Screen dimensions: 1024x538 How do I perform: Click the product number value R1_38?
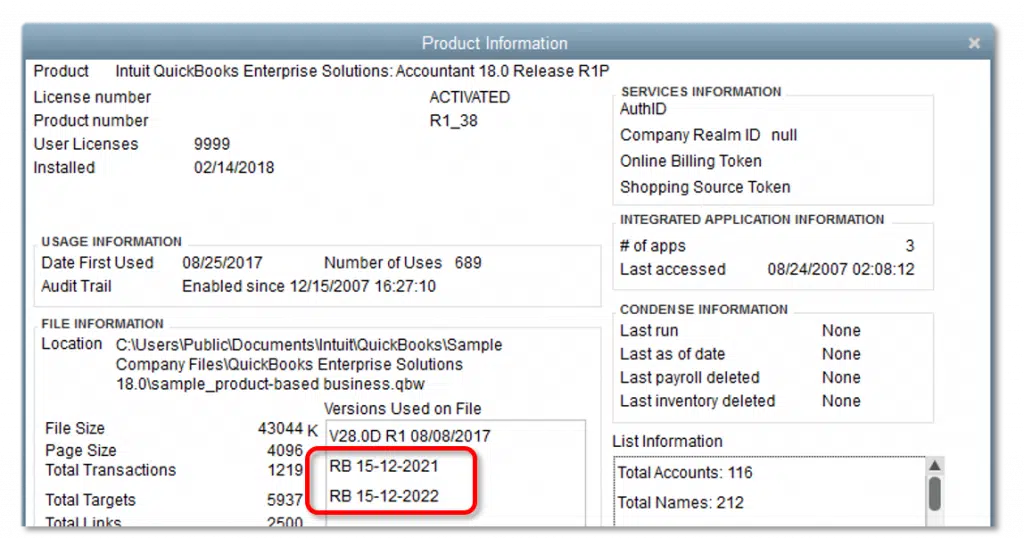(x=453, y=121)
